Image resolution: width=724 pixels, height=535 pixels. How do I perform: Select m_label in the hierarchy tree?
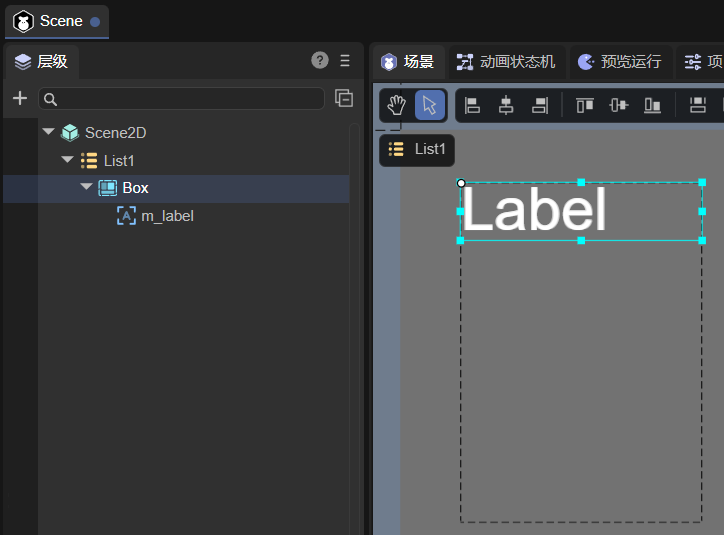[x=166, y=215]
